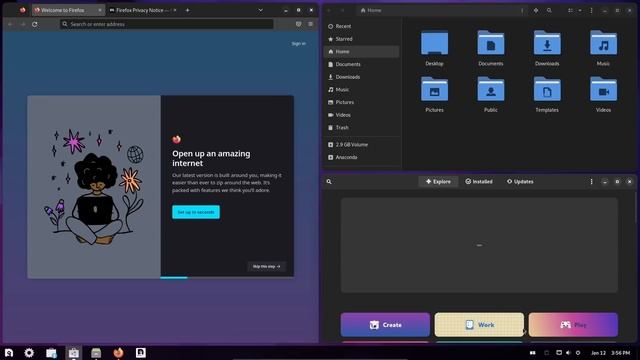The image size is (640, 360).
Task: Focus the Search or enter address field
Action: pos(167,24)
